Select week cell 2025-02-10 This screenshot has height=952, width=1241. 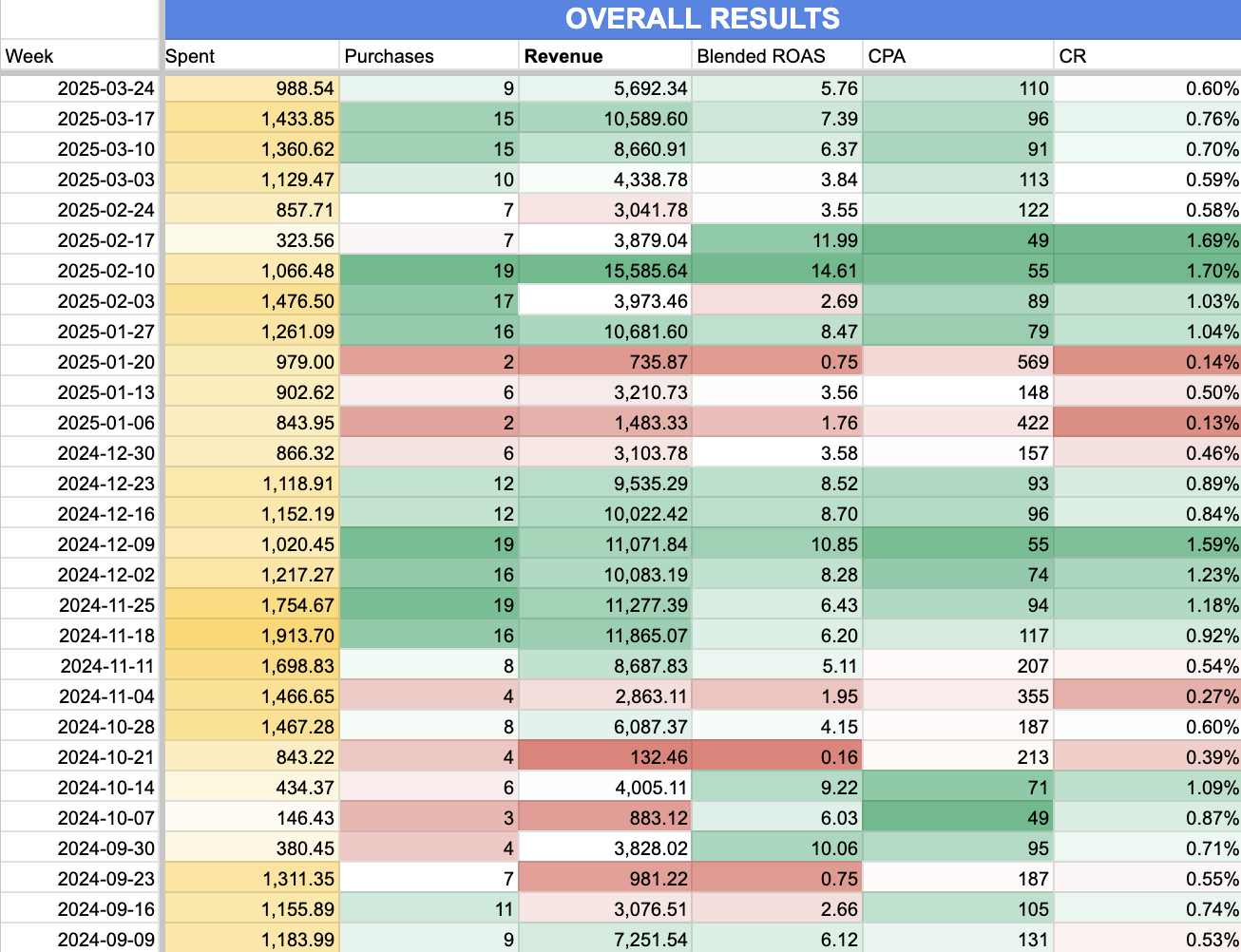(79, 271)
